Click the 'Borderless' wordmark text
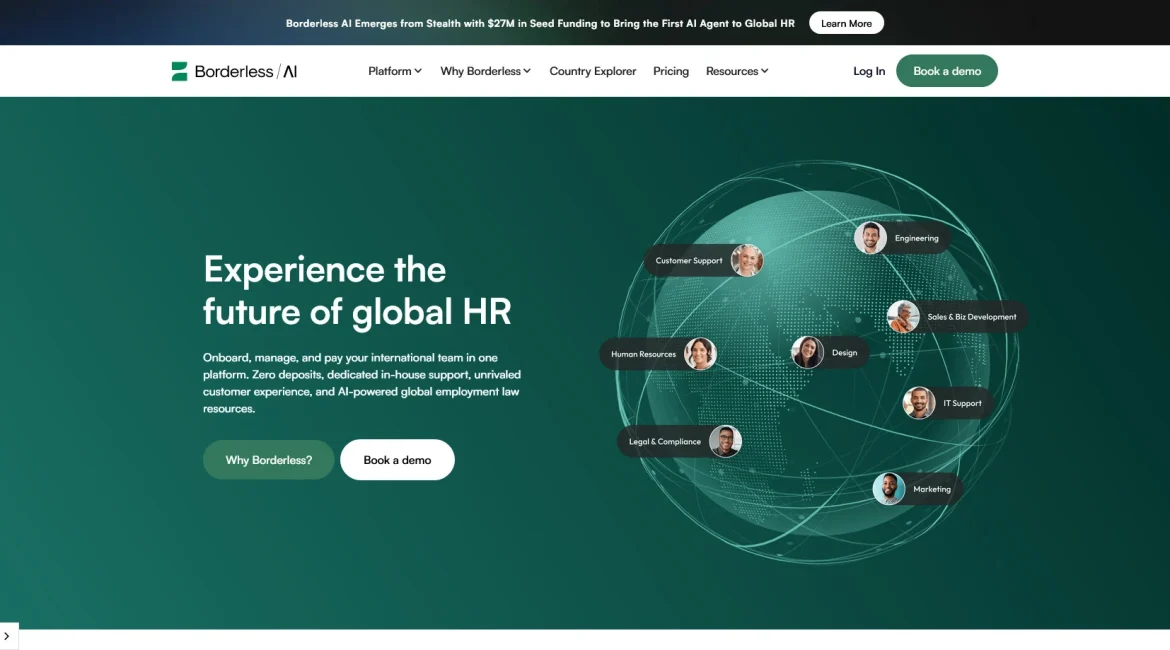This screenshot has width=1170, height=650. click(234, 72)
